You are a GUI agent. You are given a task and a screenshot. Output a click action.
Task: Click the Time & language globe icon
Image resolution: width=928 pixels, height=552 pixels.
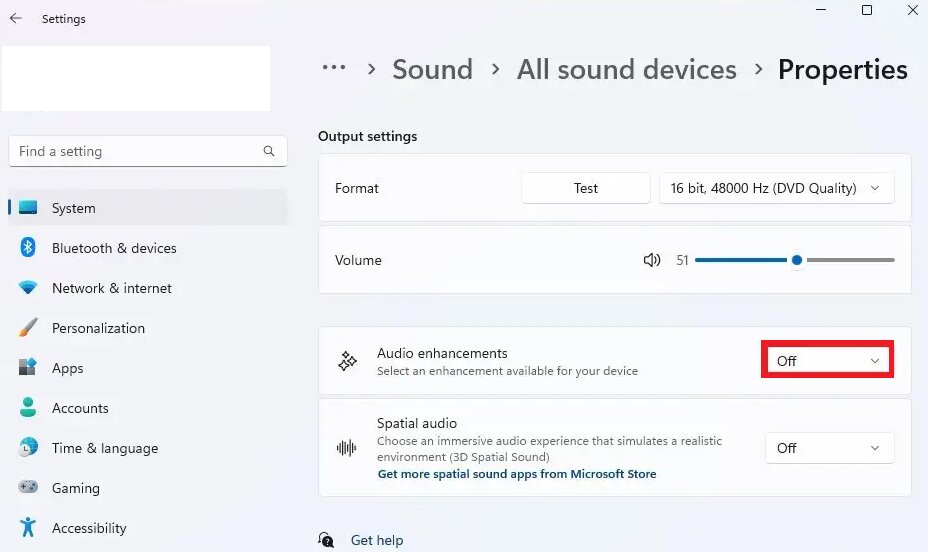(x=28, y=447)
